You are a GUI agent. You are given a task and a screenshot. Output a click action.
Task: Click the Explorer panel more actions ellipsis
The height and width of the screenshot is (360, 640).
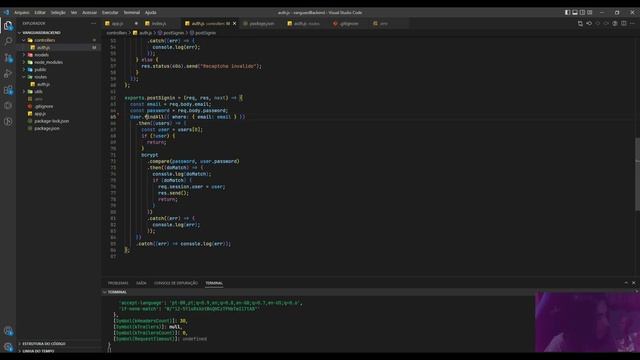93,24
